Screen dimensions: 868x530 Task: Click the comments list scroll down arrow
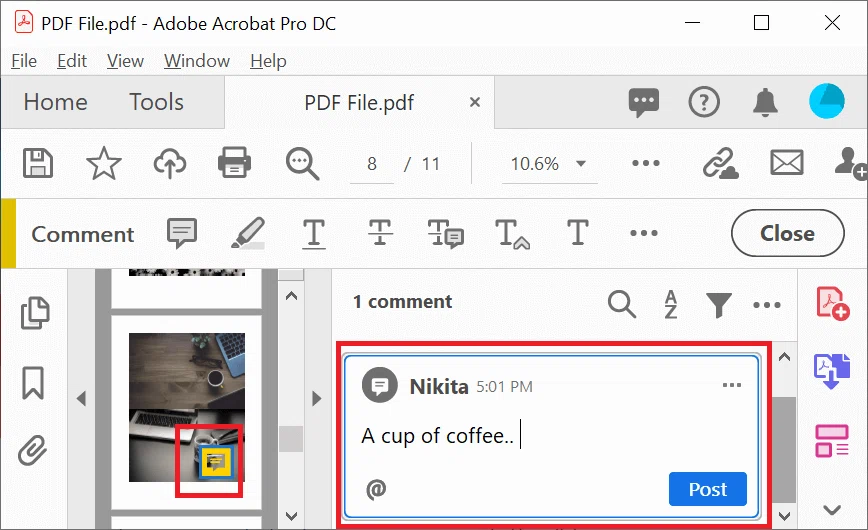[784, 516]
